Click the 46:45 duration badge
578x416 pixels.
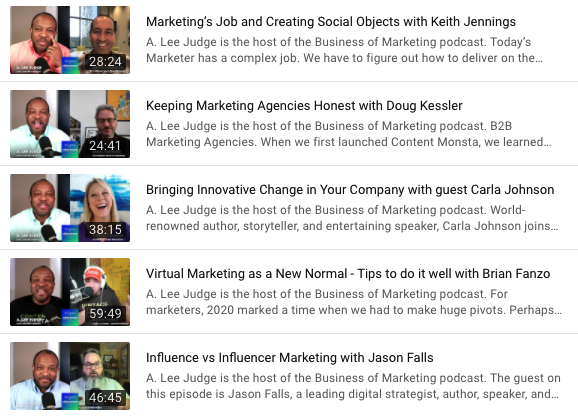105,398
